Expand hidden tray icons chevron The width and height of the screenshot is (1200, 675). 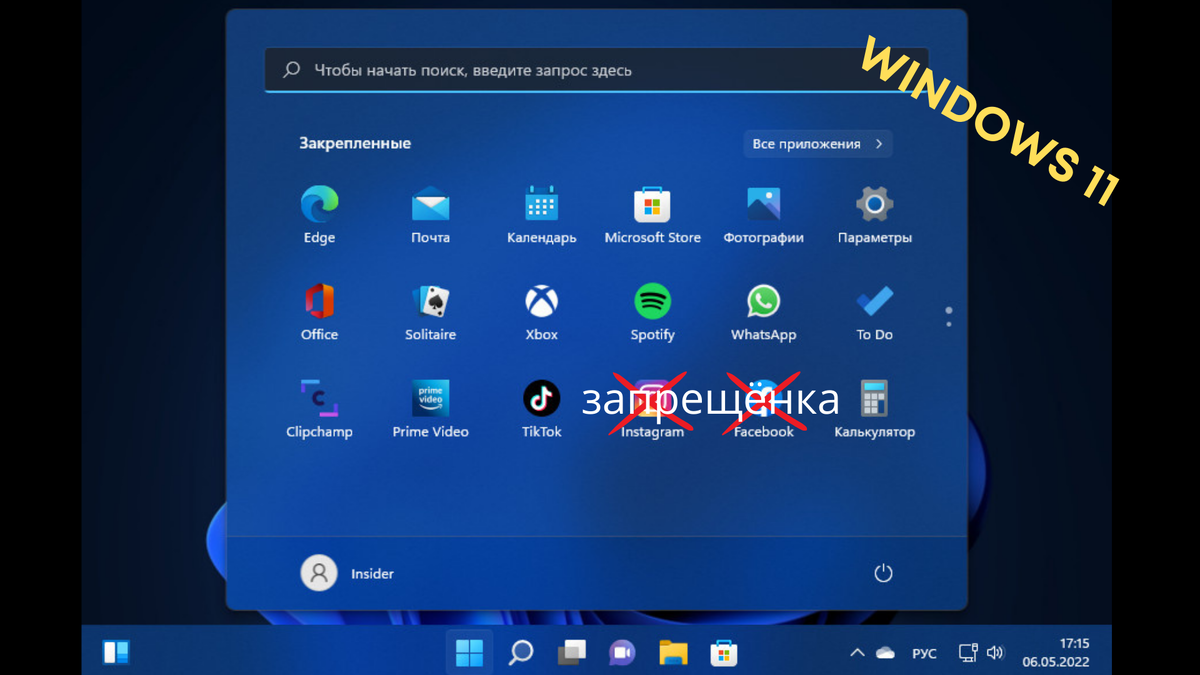click(857, 653)
